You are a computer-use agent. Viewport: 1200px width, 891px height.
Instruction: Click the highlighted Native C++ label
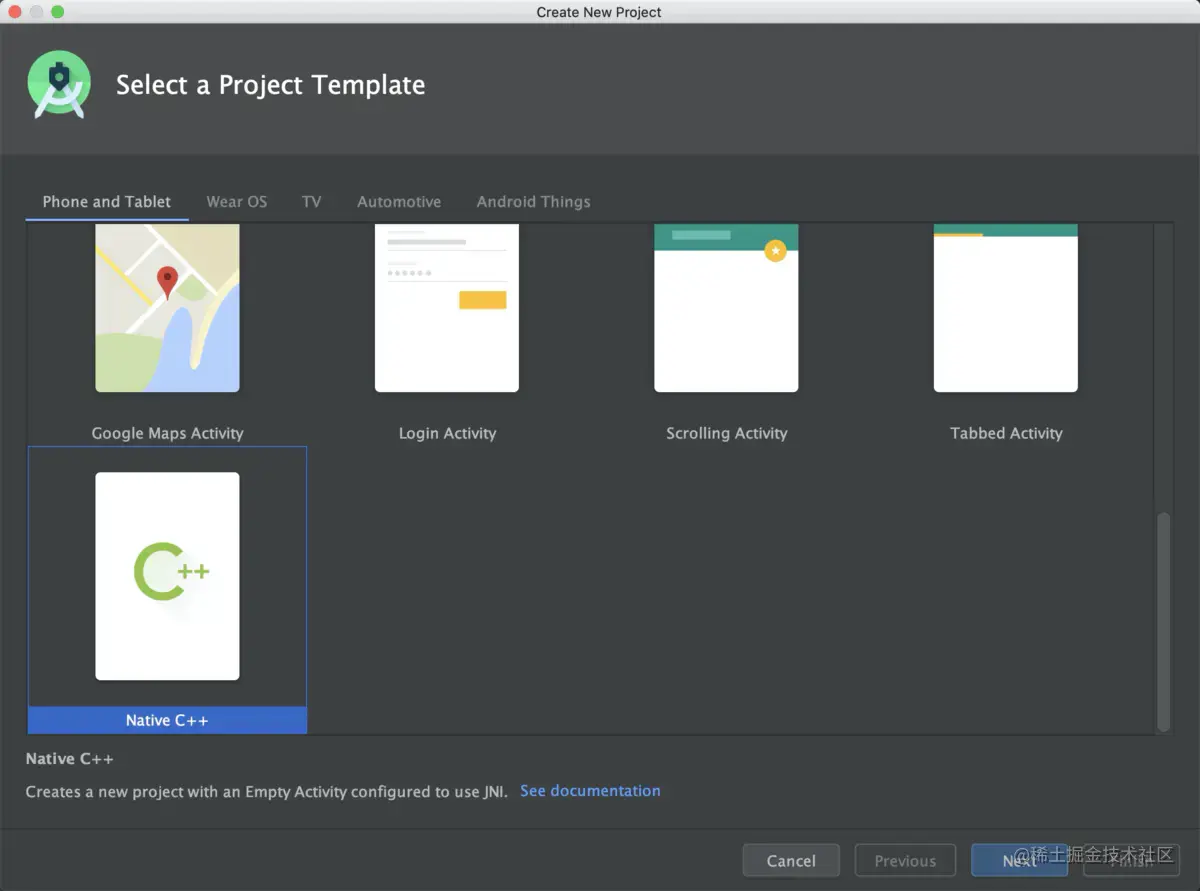pyautogui.click(x=167, y=720)
